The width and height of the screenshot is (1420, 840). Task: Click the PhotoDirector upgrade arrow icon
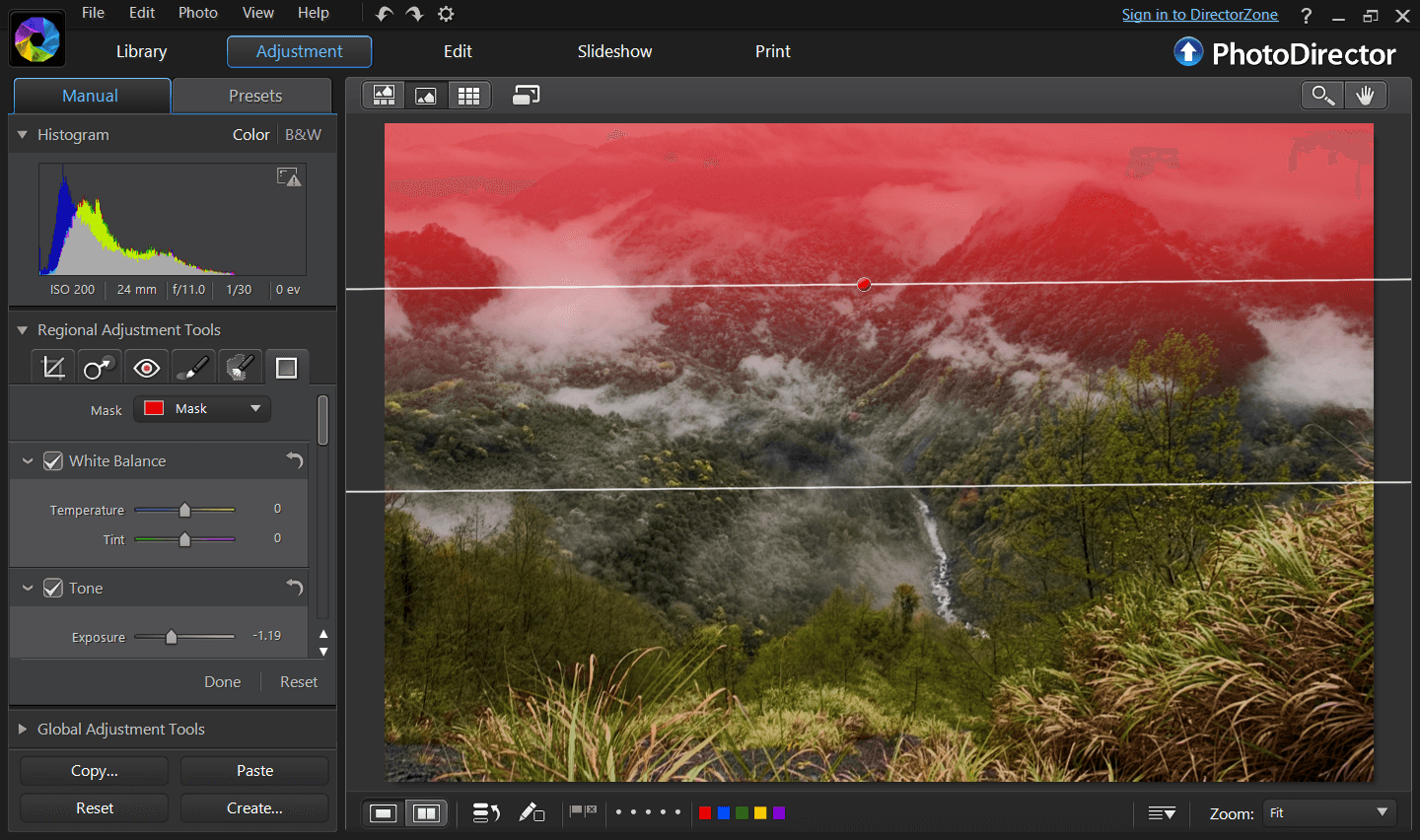[1188, 52]
